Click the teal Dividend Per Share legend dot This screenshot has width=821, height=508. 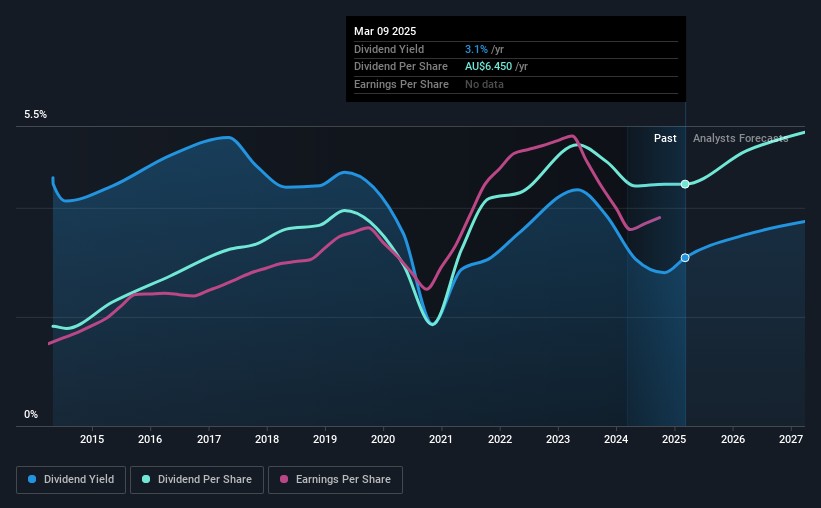(146, 480)
